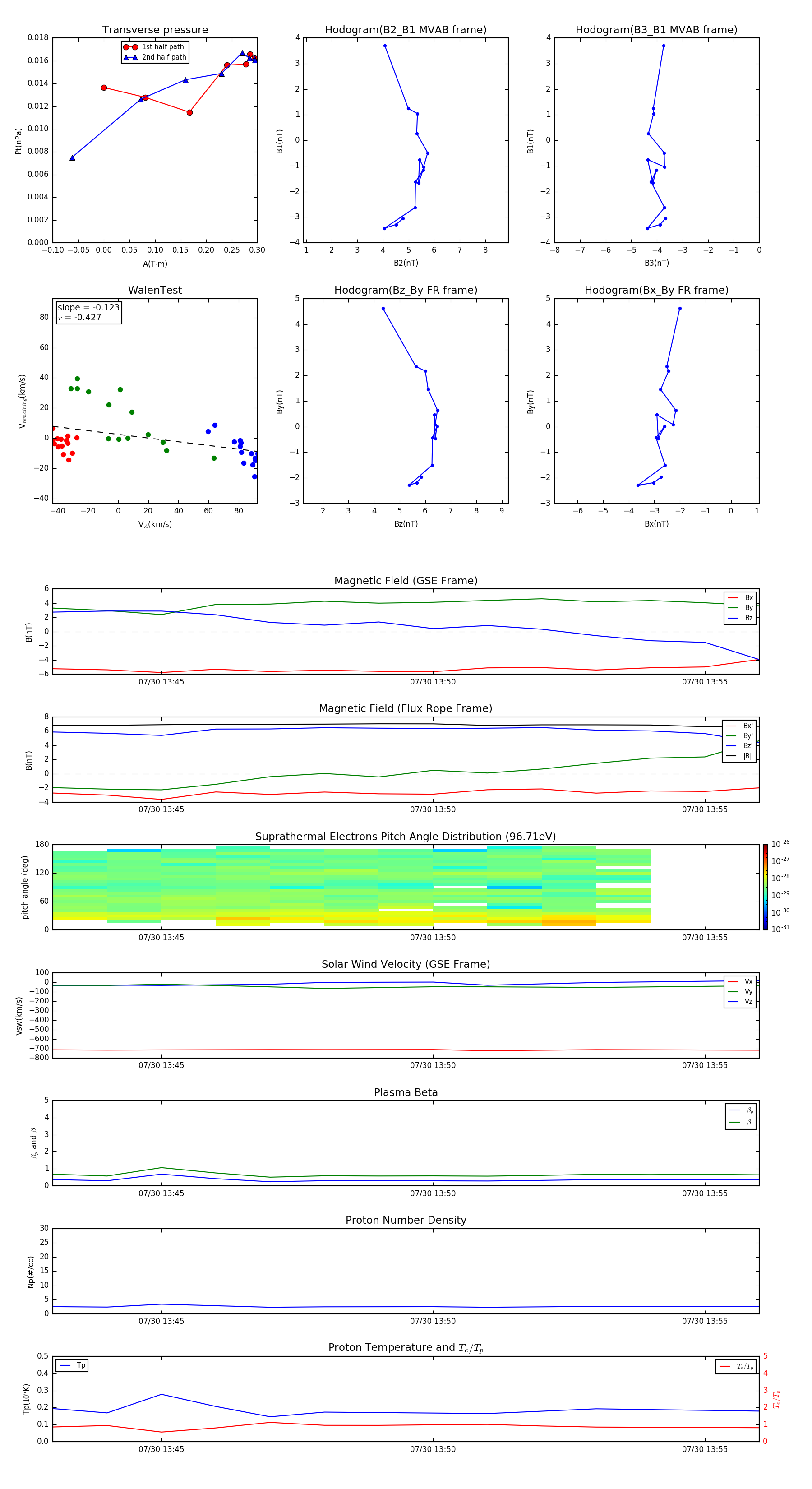The height and width of the screenshot is (1489, 812).
Task: Click the pitch angle colorbar scale
Action: tap(765, 887)
